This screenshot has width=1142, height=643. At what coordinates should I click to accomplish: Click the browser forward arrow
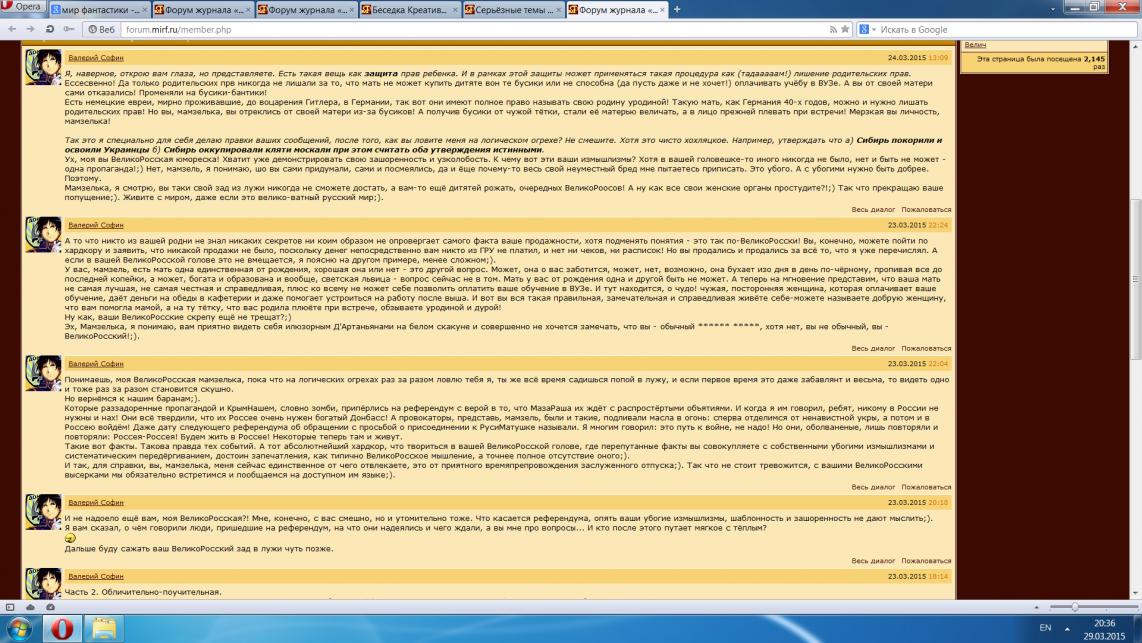pos(30,30)
